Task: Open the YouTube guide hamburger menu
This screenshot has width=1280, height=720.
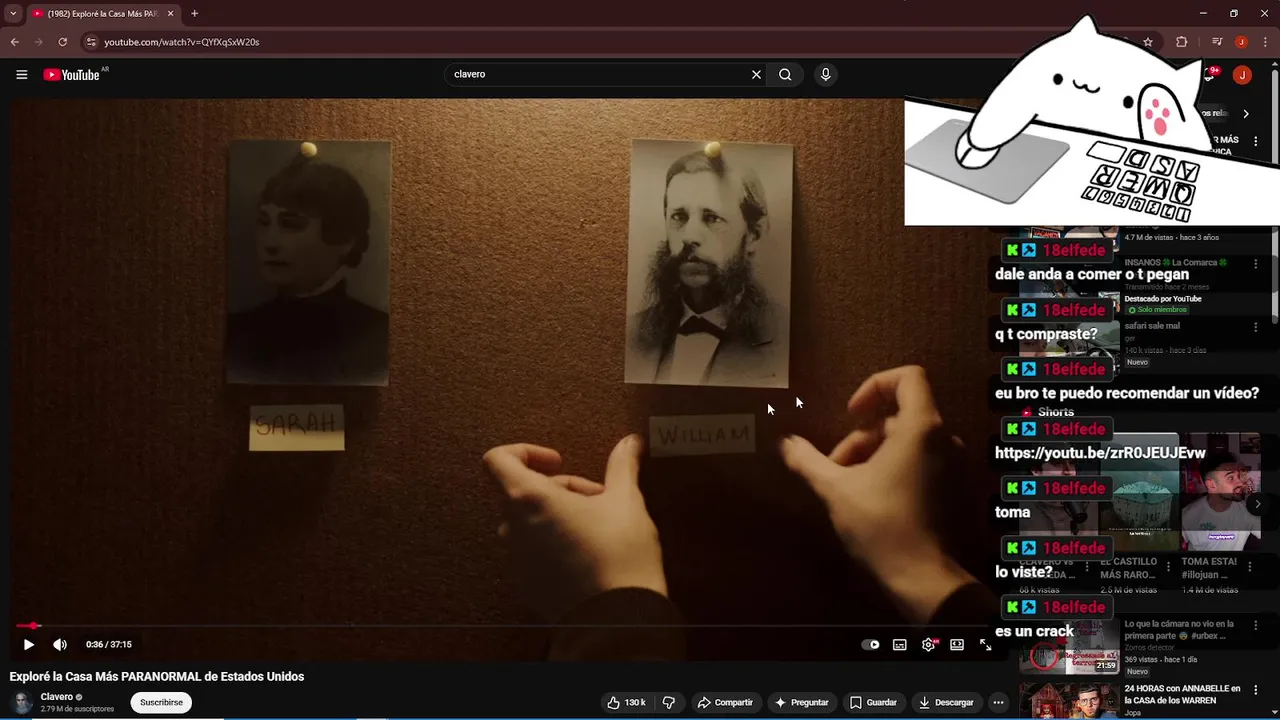Action: [x=21, y=74]
